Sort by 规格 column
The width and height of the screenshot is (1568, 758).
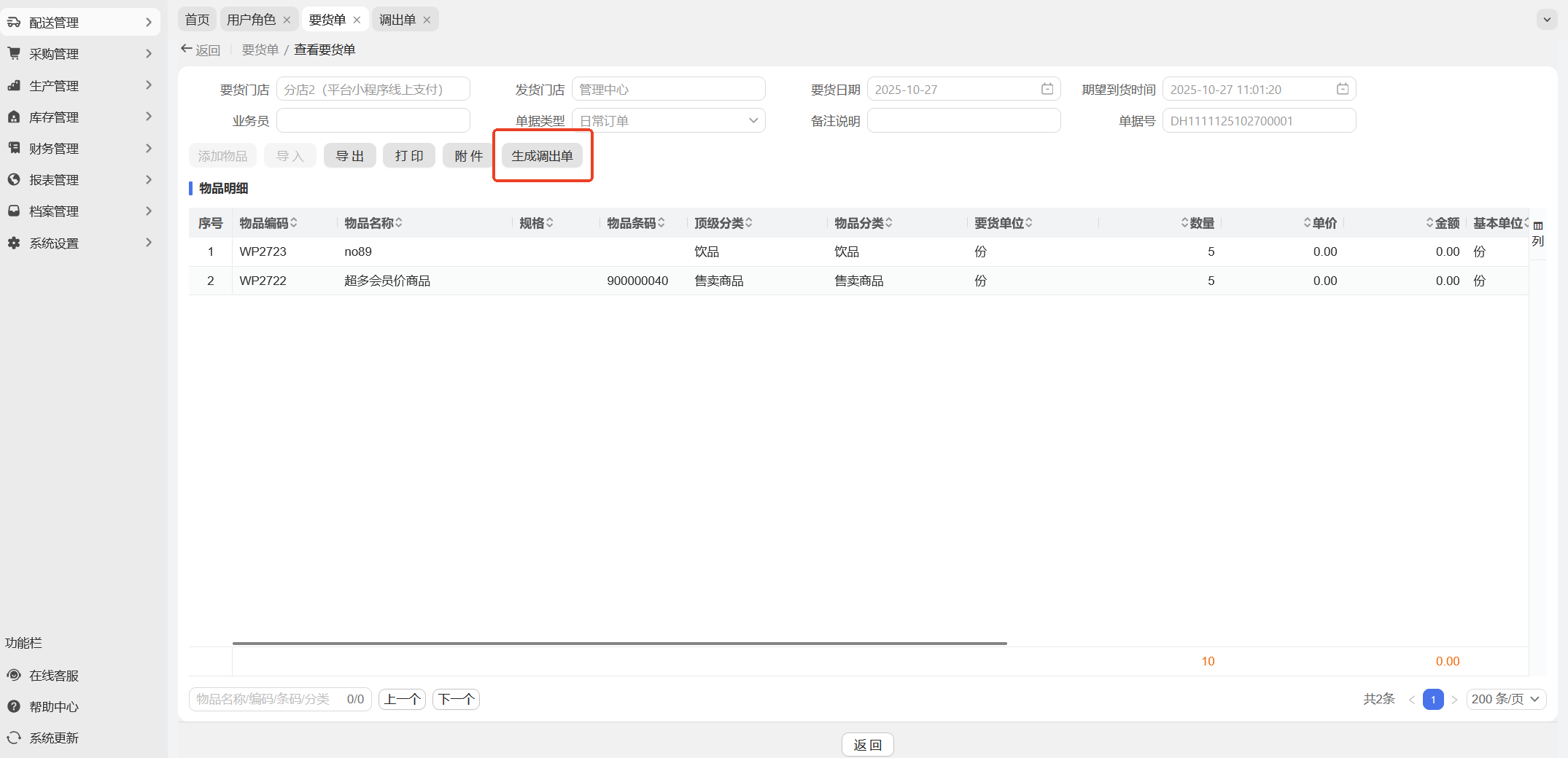pyautogui.click(x=550, y=223)
